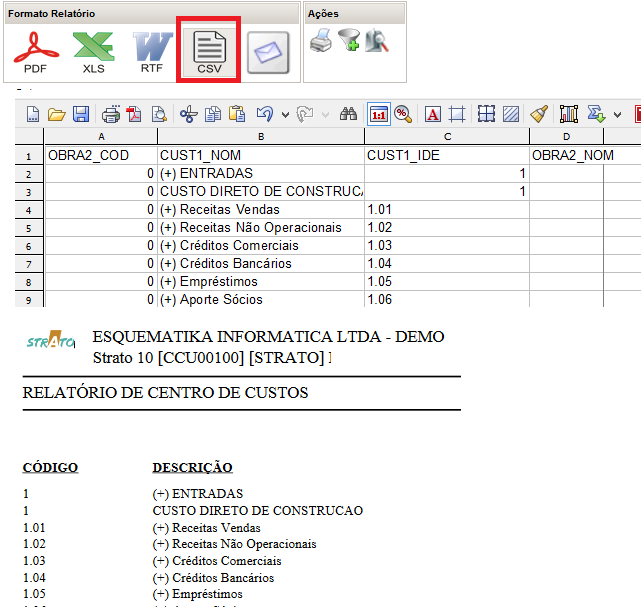This screenshot has width=641, height=607.
Task: Click spreadsheet cell with value 1.06
Action: (447, 299)
